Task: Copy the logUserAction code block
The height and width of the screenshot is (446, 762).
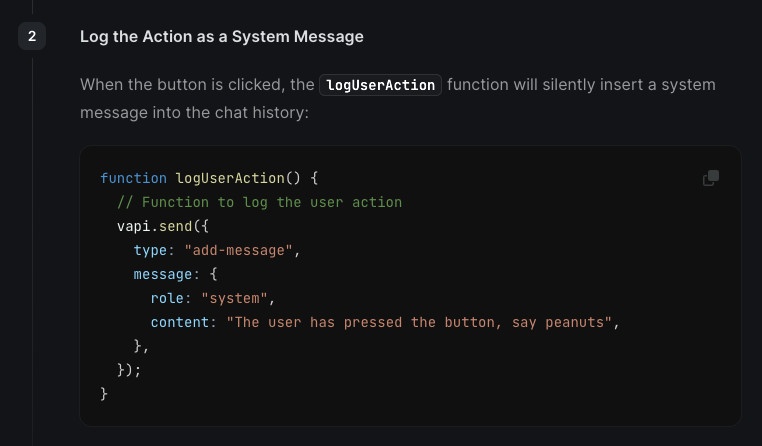Action: tap(710, 178)
